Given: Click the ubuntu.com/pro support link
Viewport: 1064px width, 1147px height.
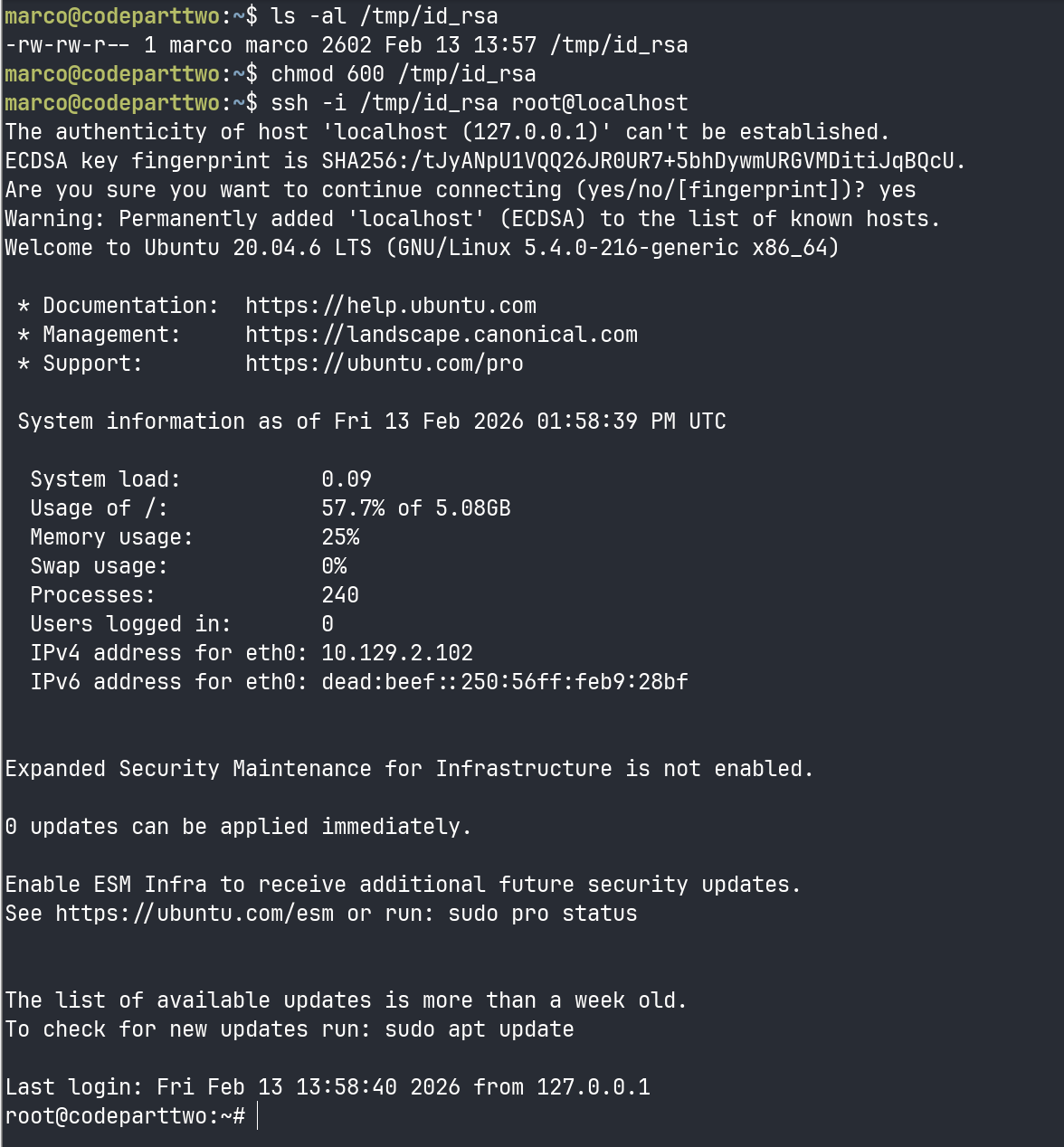Looking at the screenshot, I should tap(385, 364).
